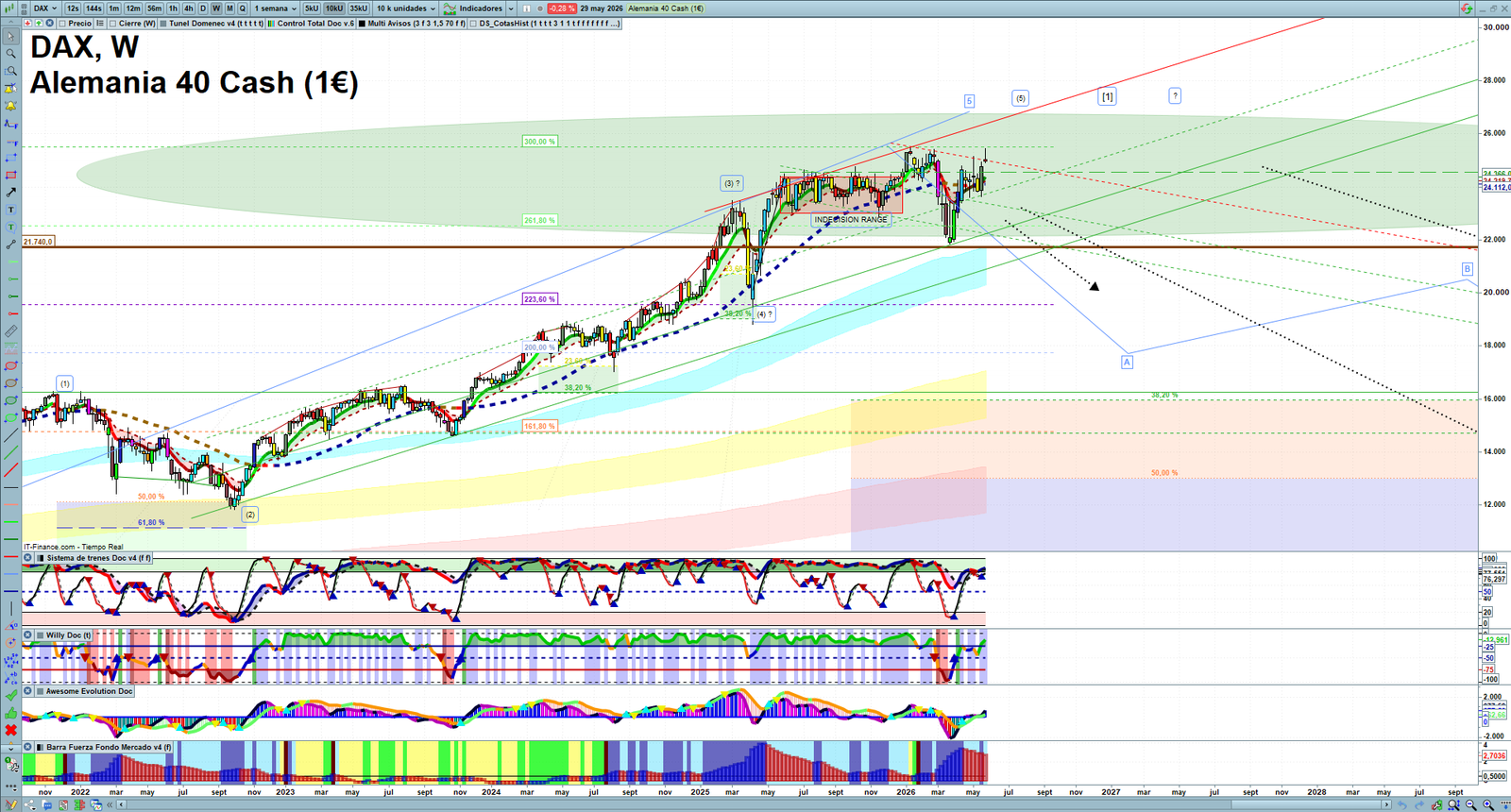Viewport: 1511px width, 812px height.
Task: Switch to the 4h timeframe
Action: pos(189,8)
